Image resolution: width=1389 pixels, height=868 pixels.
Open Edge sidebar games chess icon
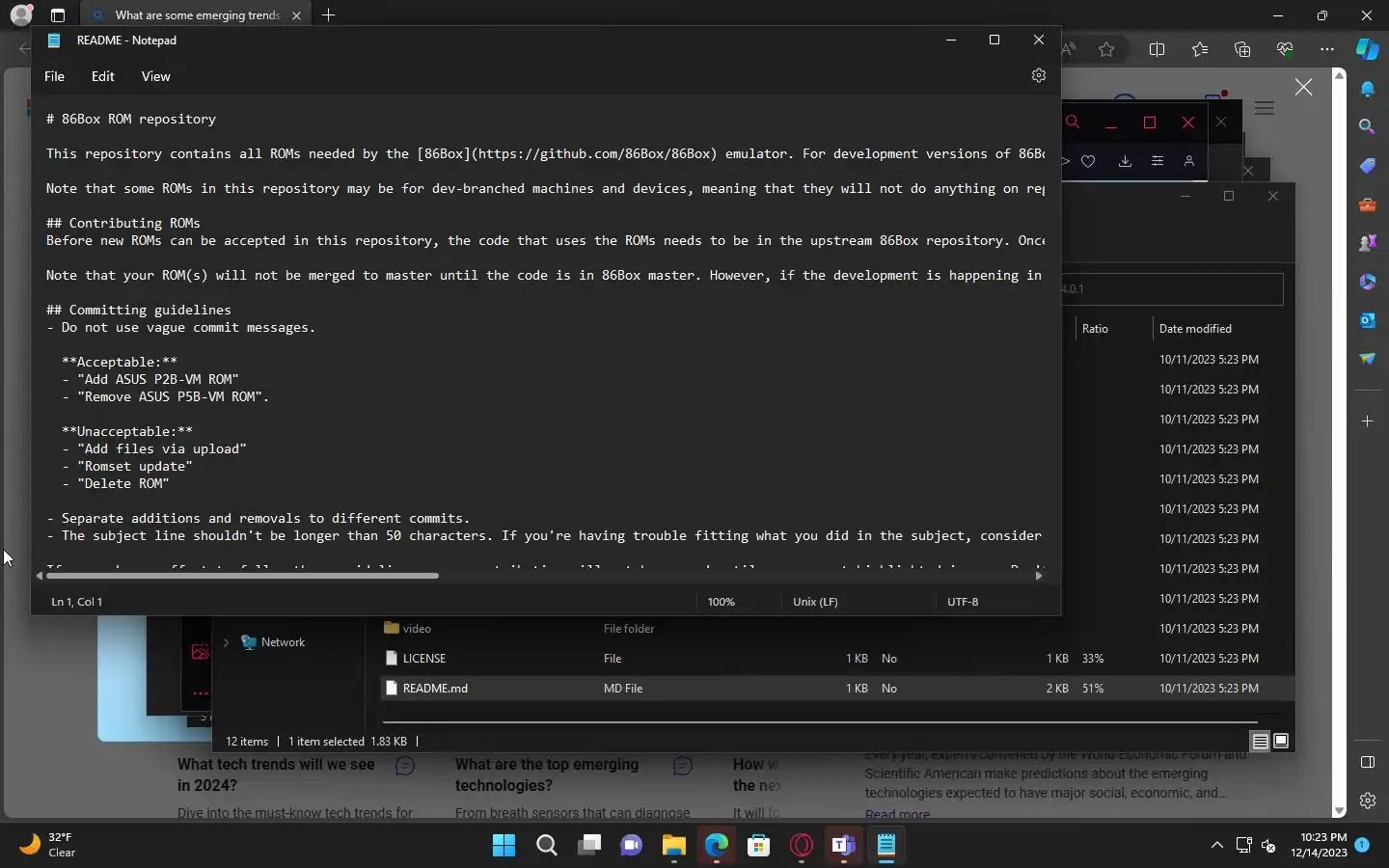pos(1368,243)
